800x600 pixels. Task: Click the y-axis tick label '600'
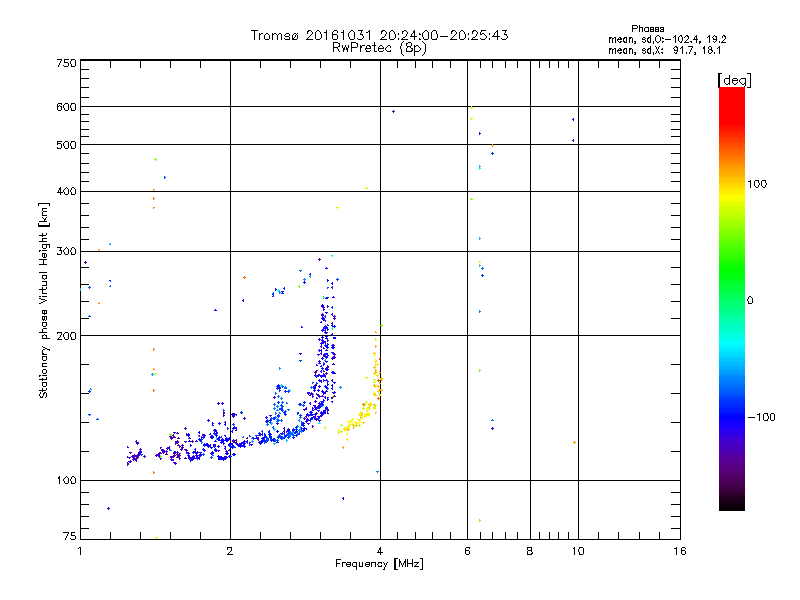pyautogui.click(x=67, y=107)
